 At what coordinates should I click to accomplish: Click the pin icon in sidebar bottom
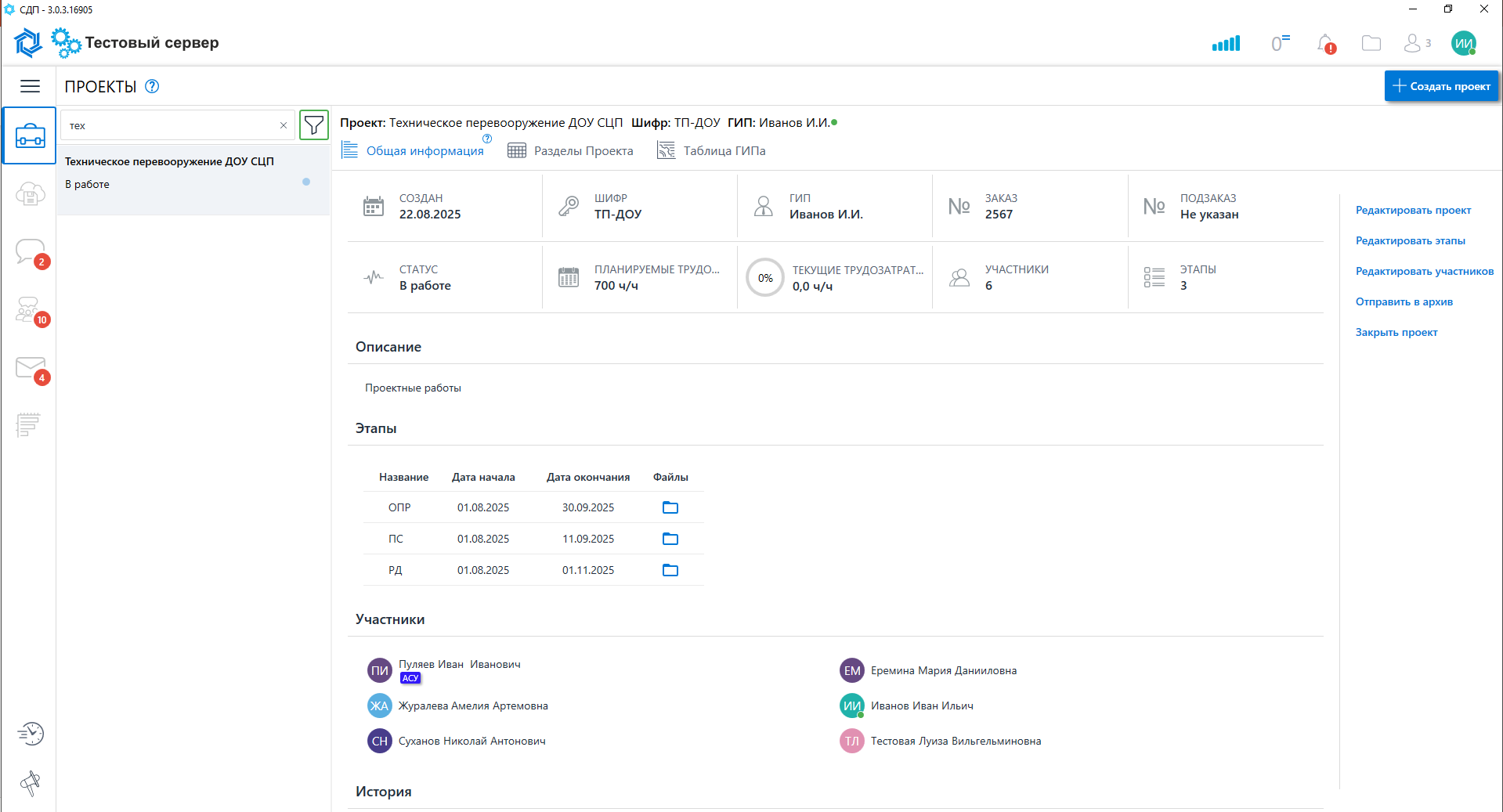click(x=31, y=782)
